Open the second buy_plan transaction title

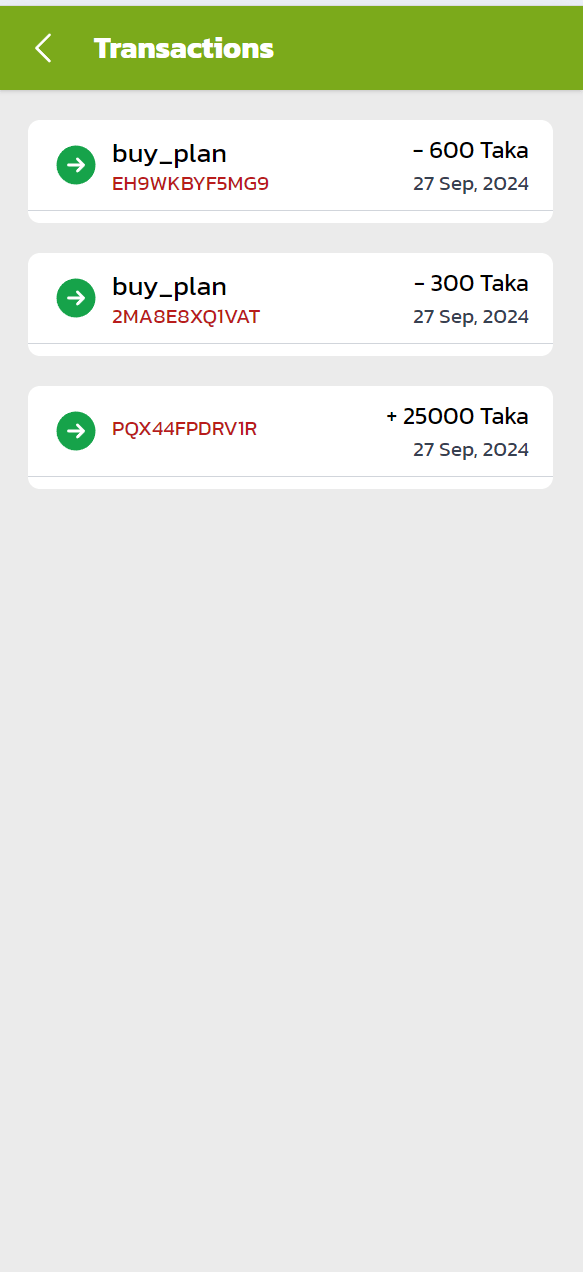(x=169, y=287)
